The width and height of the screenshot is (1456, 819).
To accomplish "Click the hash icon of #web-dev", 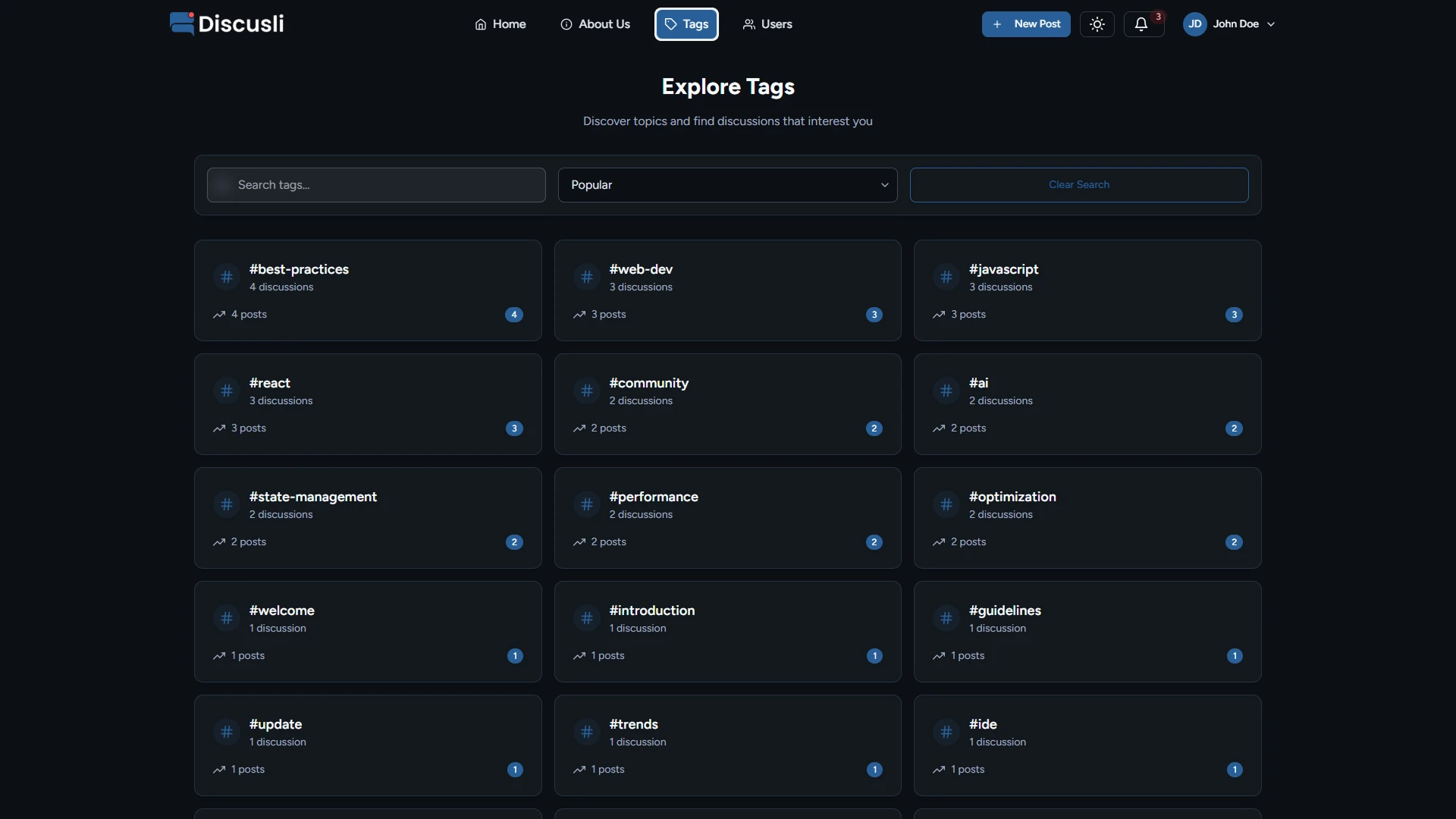I will (x=586, y=278).
